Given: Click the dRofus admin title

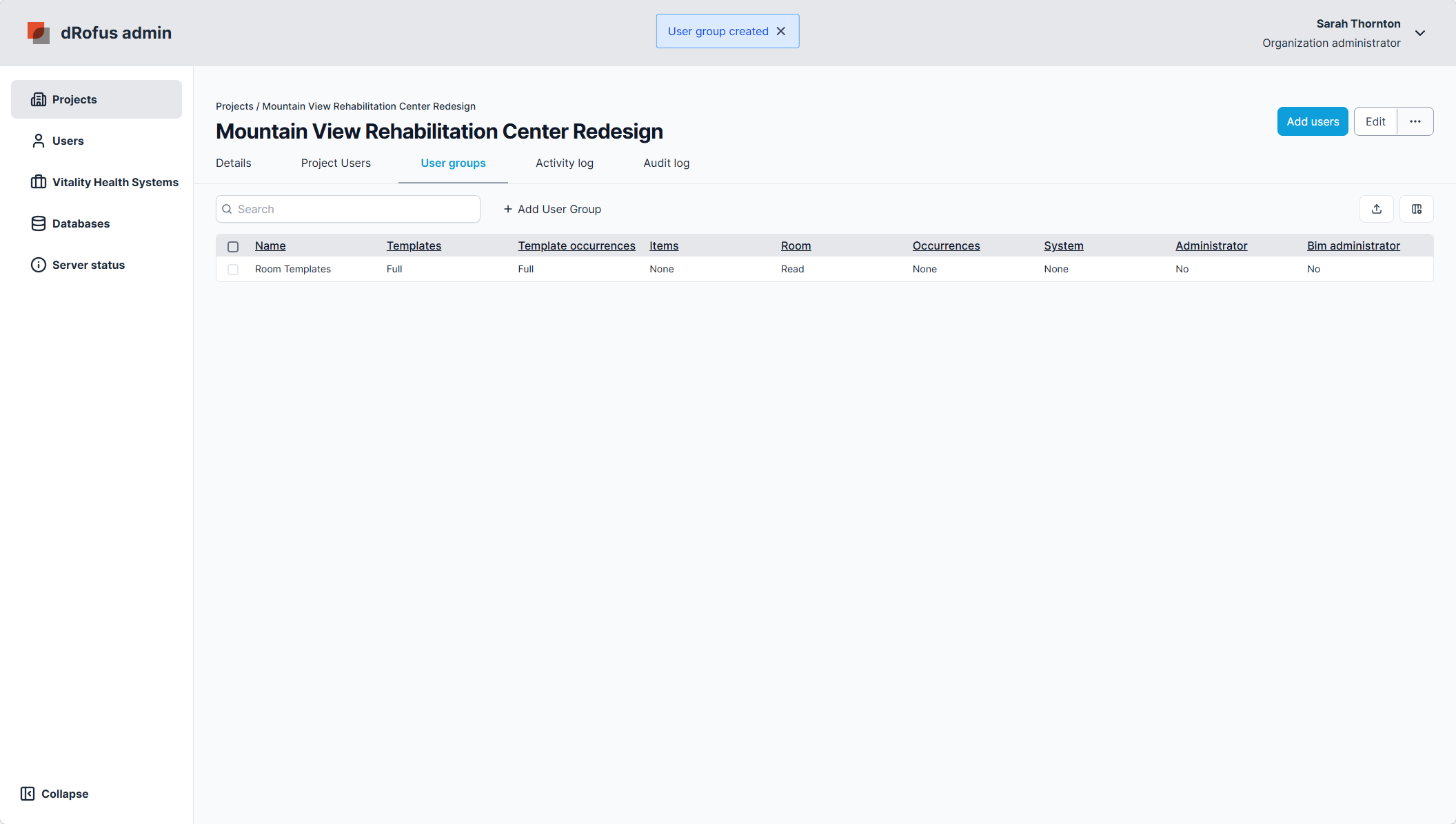Looking at the screenshot, I should pyautogui.click(x=116, y=32).
